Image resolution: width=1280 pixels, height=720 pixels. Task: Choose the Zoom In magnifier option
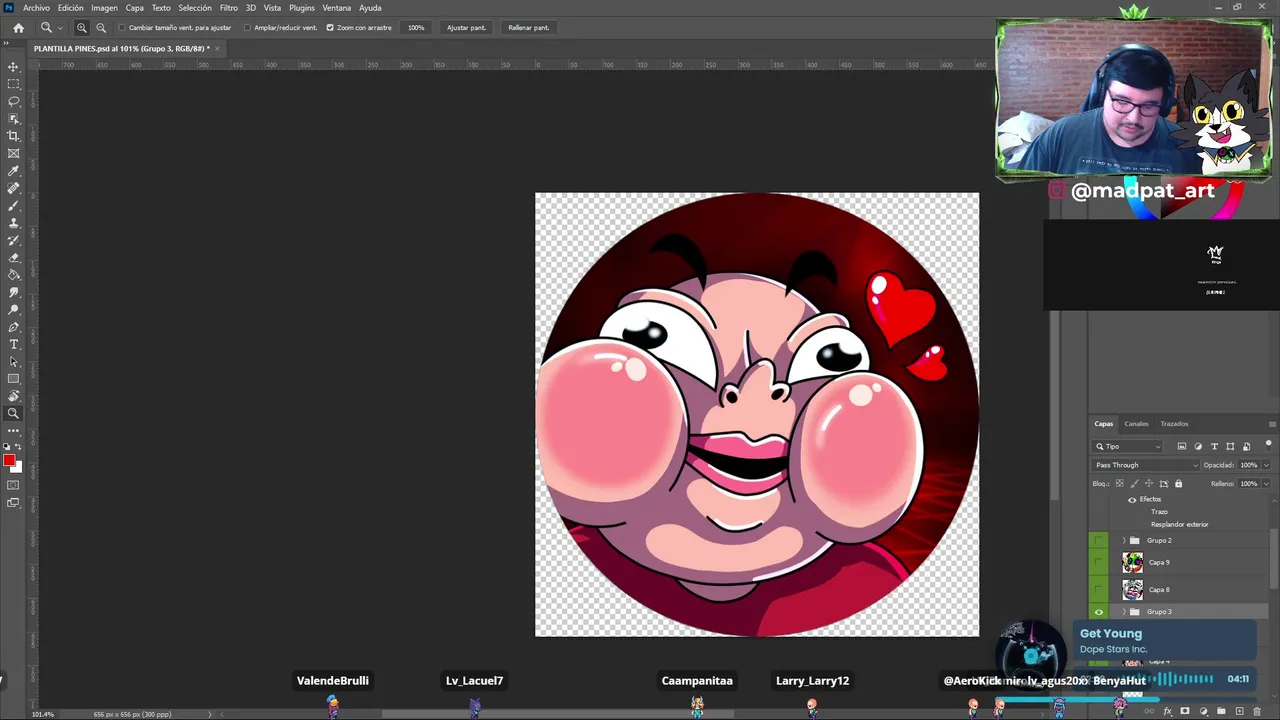(82, 28)
